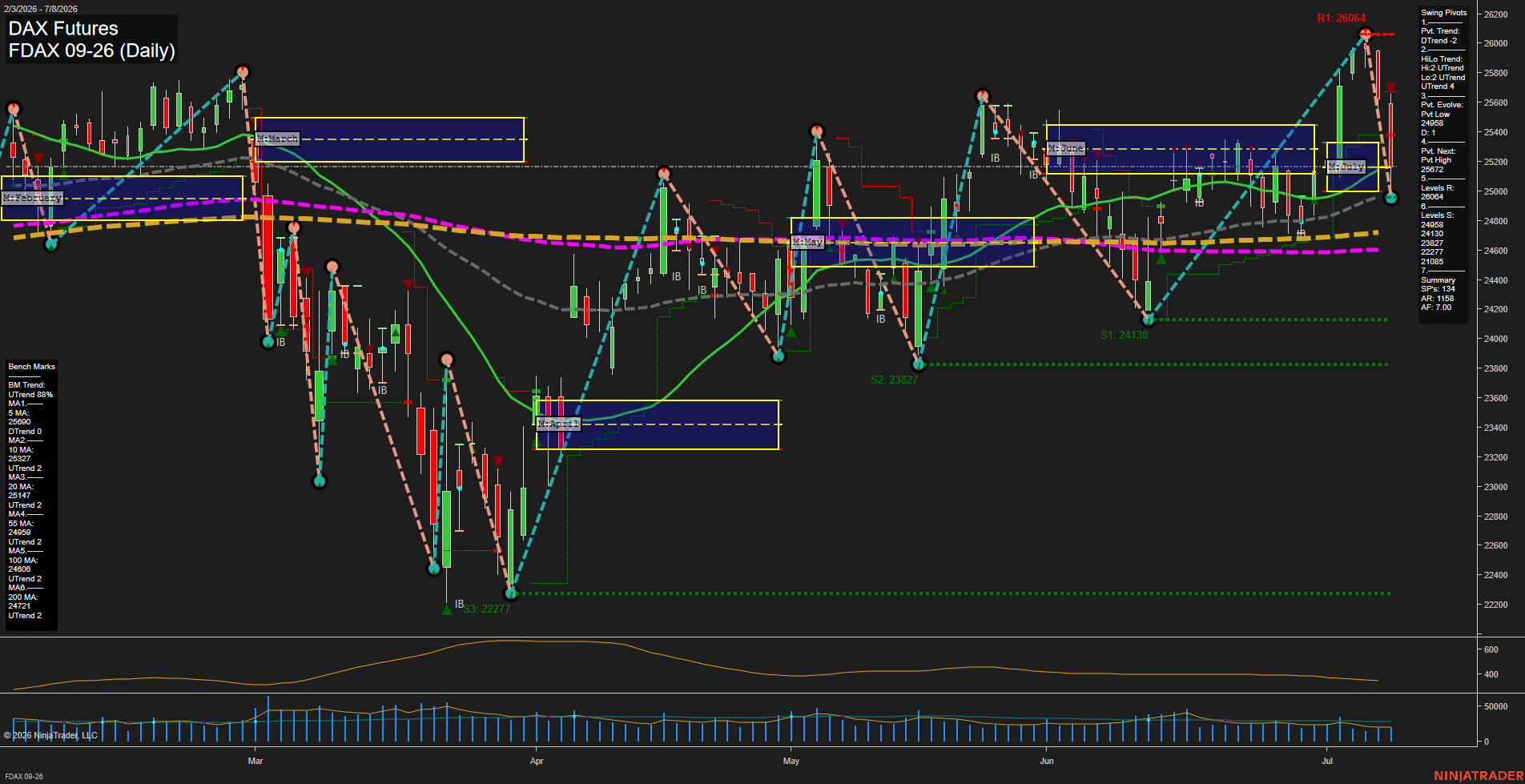1525x784 pixels.
Task: Click the Levels R: heading
Action: tap(1438, 188)
